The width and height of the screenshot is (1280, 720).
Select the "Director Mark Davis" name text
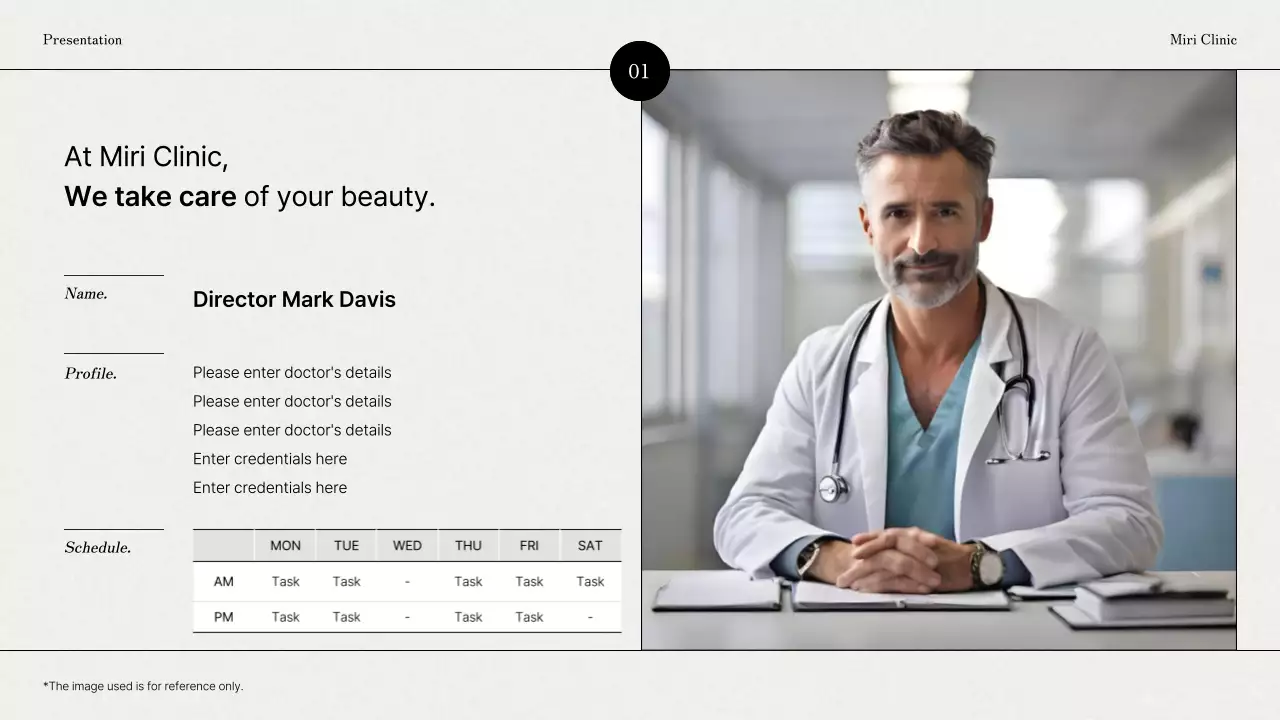click(294, 299)
